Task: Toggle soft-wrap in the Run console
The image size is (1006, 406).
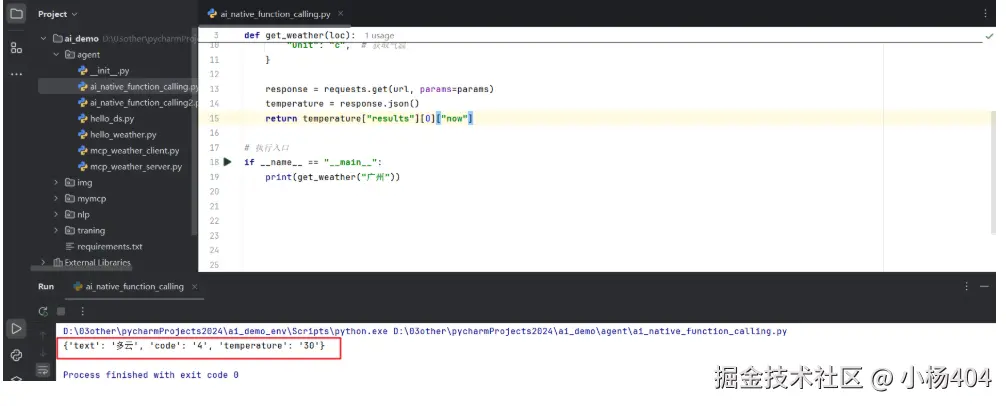Action: [43, 369]
